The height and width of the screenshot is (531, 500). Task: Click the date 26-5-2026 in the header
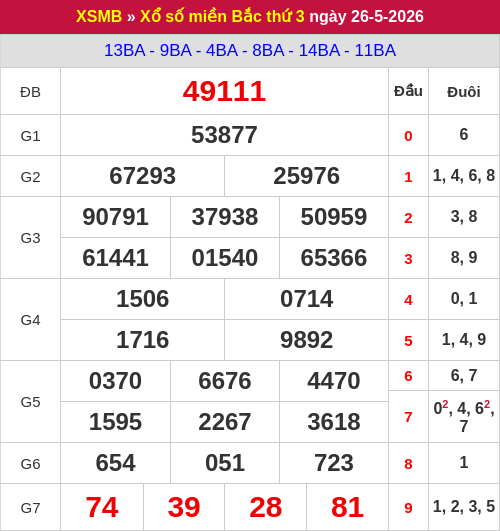click(387, 16)
